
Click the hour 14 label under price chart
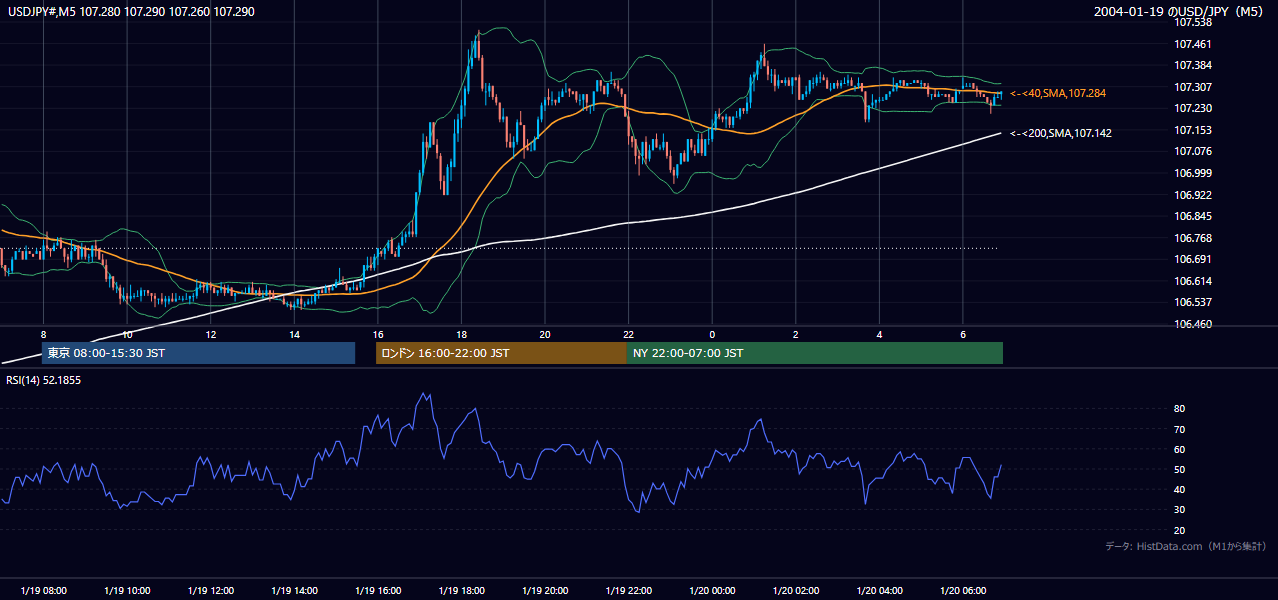(294, 334)
